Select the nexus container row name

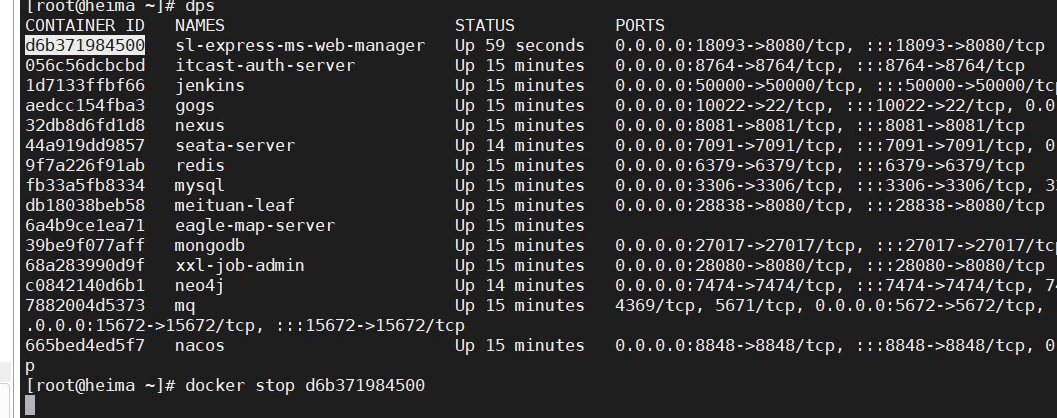[x=200, y=125]
